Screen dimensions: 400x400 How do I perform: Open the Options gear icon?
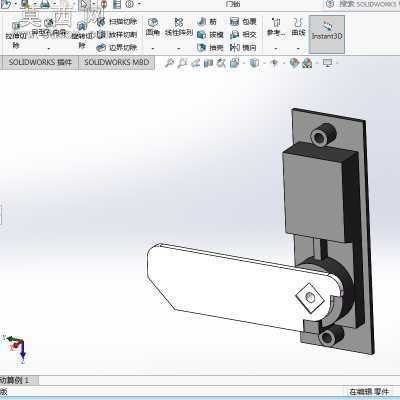129,4
